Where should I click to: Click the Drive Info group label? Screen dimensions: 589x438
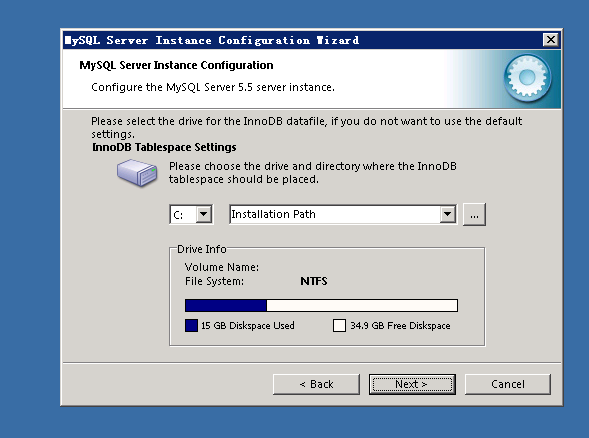202,249
